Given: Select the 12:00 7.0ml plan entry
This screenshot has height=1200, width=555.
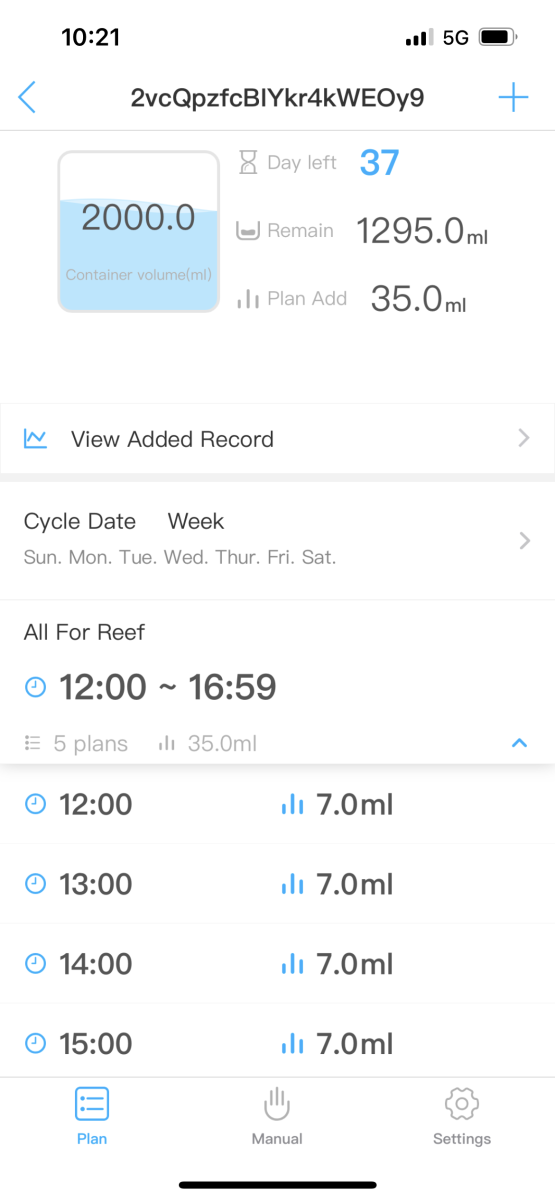Looking at the screenshot, I should pos(277,804).
